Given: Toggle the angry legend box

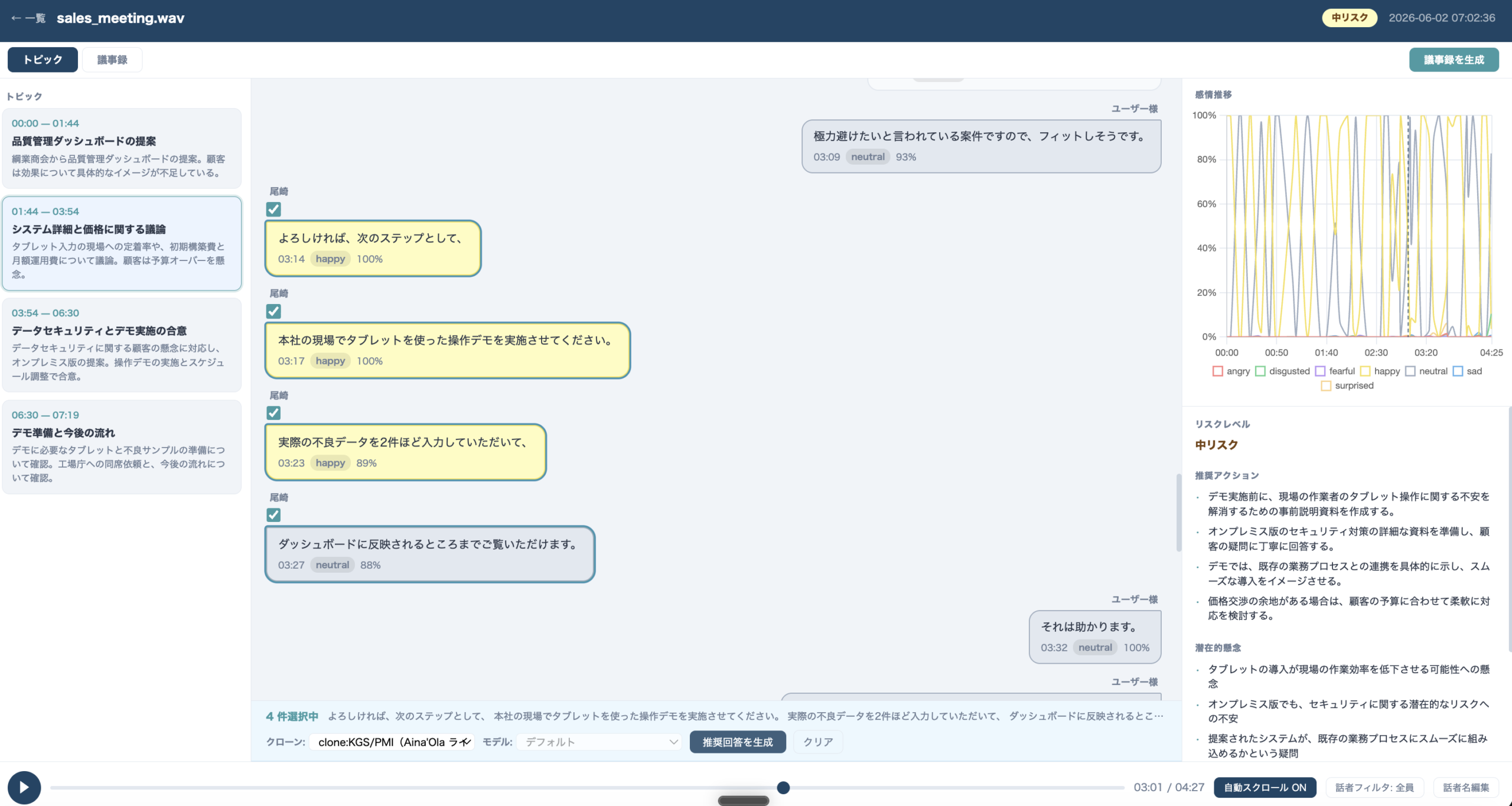Looking at the screenshot, I should coord(1217,371).
